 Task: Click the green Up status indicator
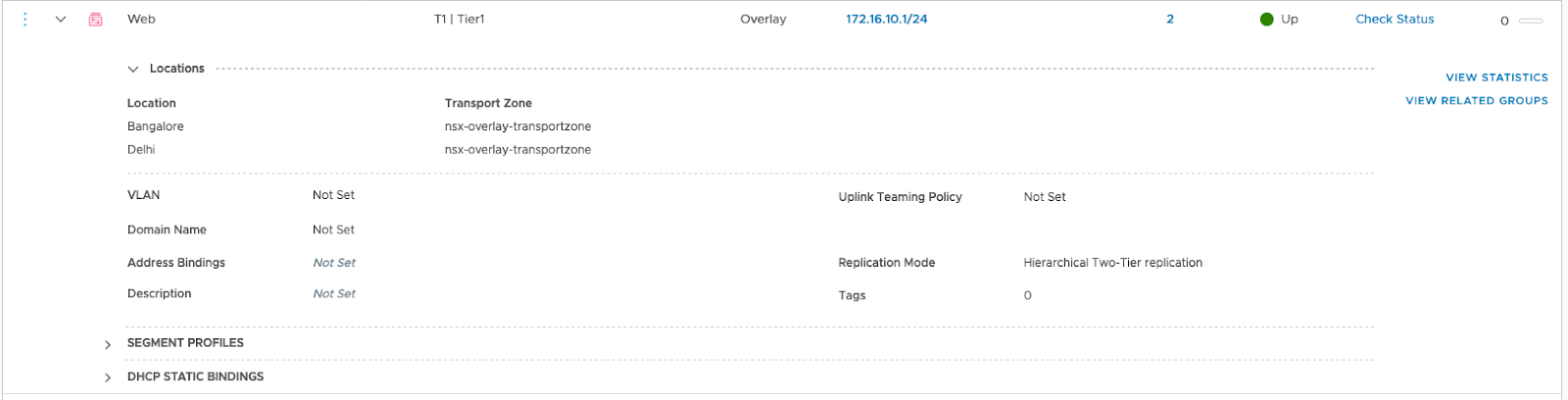click(x=1267, y=20)
